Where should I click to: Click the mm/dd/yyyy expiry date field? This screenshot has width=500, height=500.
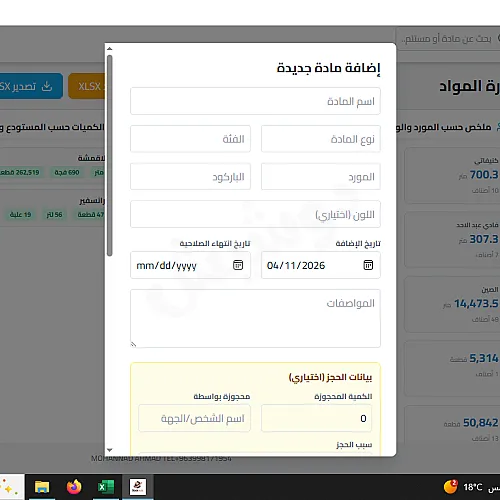click(190, 265)
